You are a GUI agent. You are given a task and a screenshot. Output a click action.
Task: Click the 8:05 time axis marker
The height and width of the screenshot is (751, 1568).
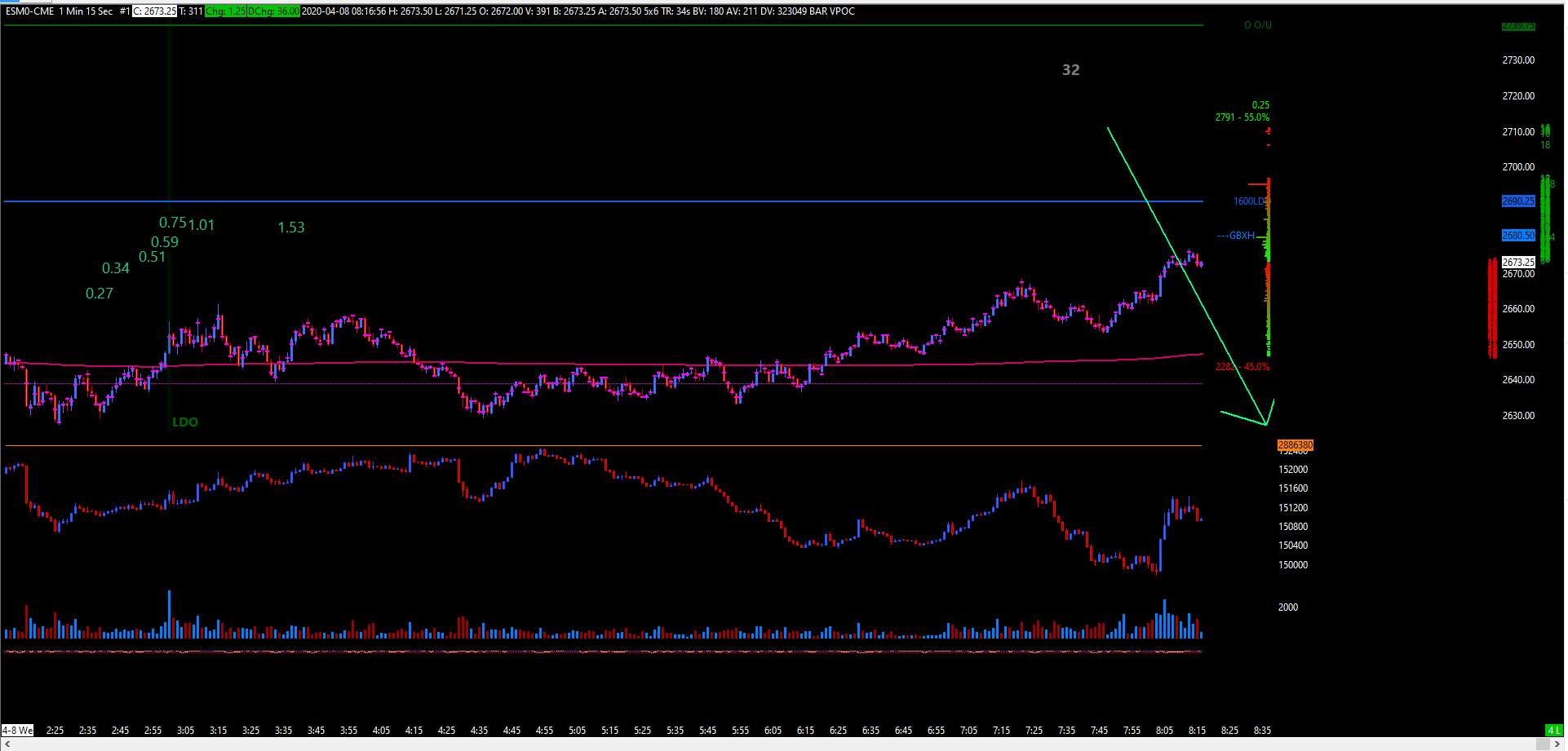(1164, 730)
